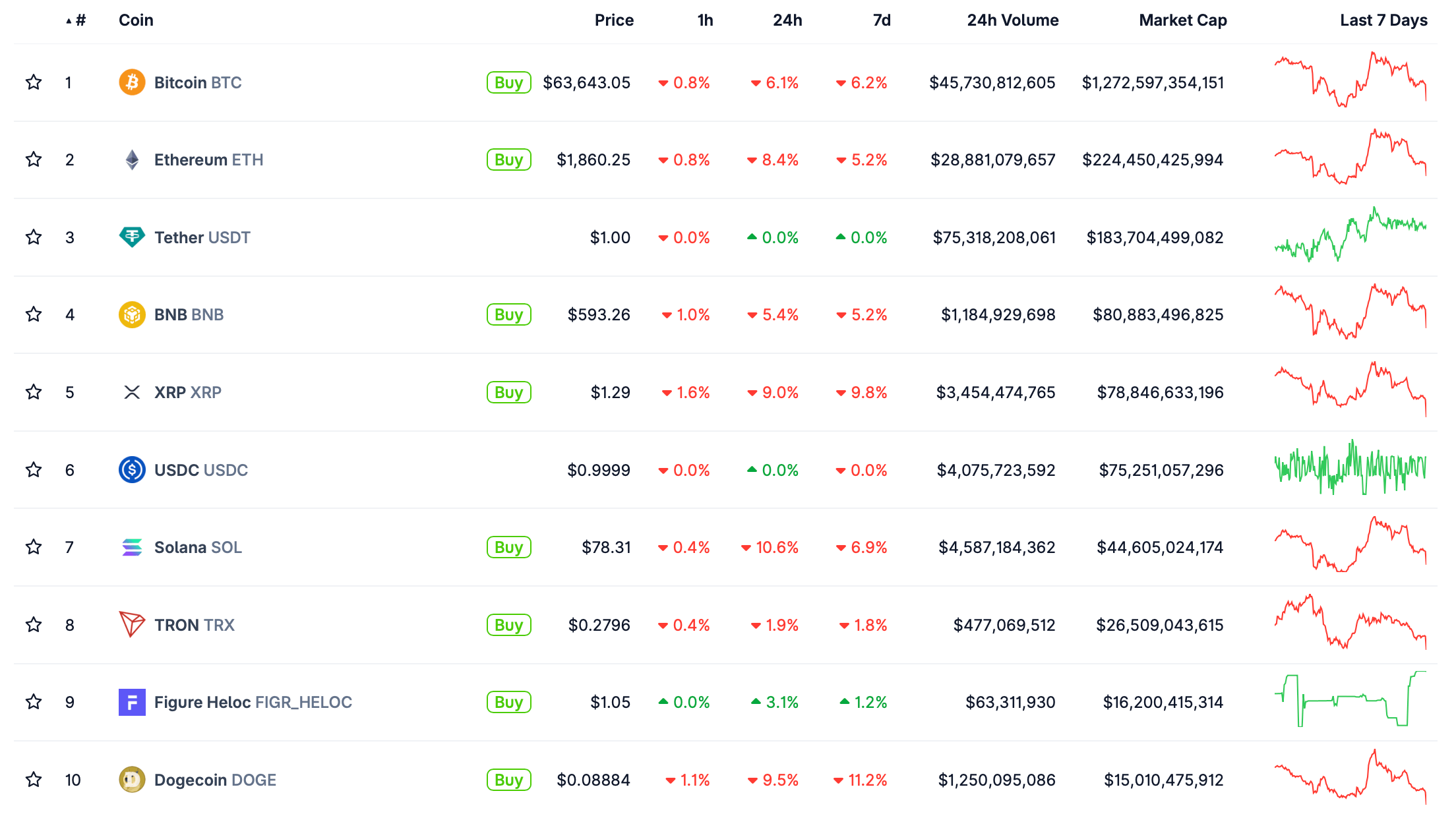Star Solana as a favorite
Screen dimensions: 1456x816
pos(34,547)
